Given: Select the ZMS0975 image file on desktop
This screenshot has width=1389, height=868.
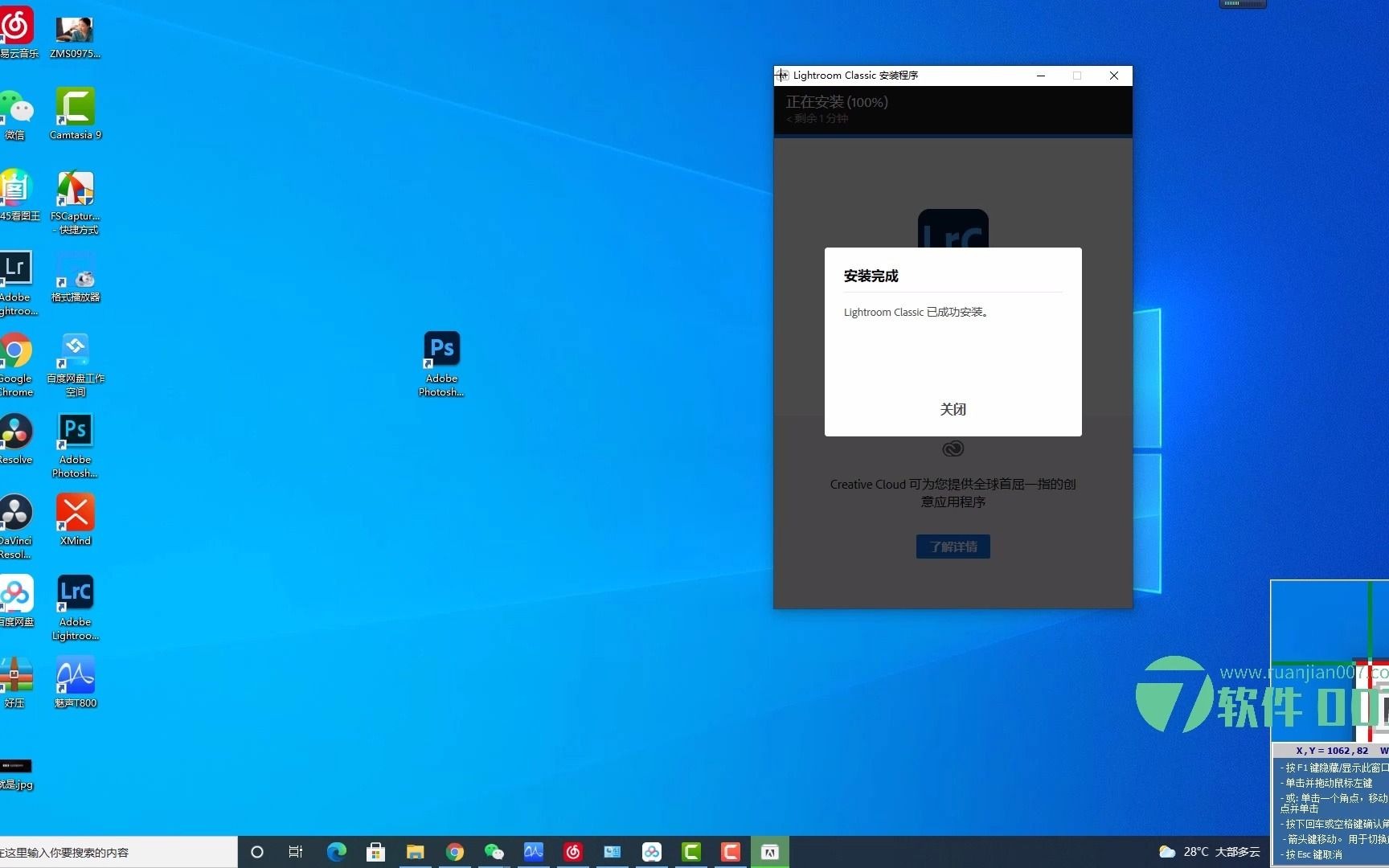Looking at the screenshot, I should click(x=75, y=37).
